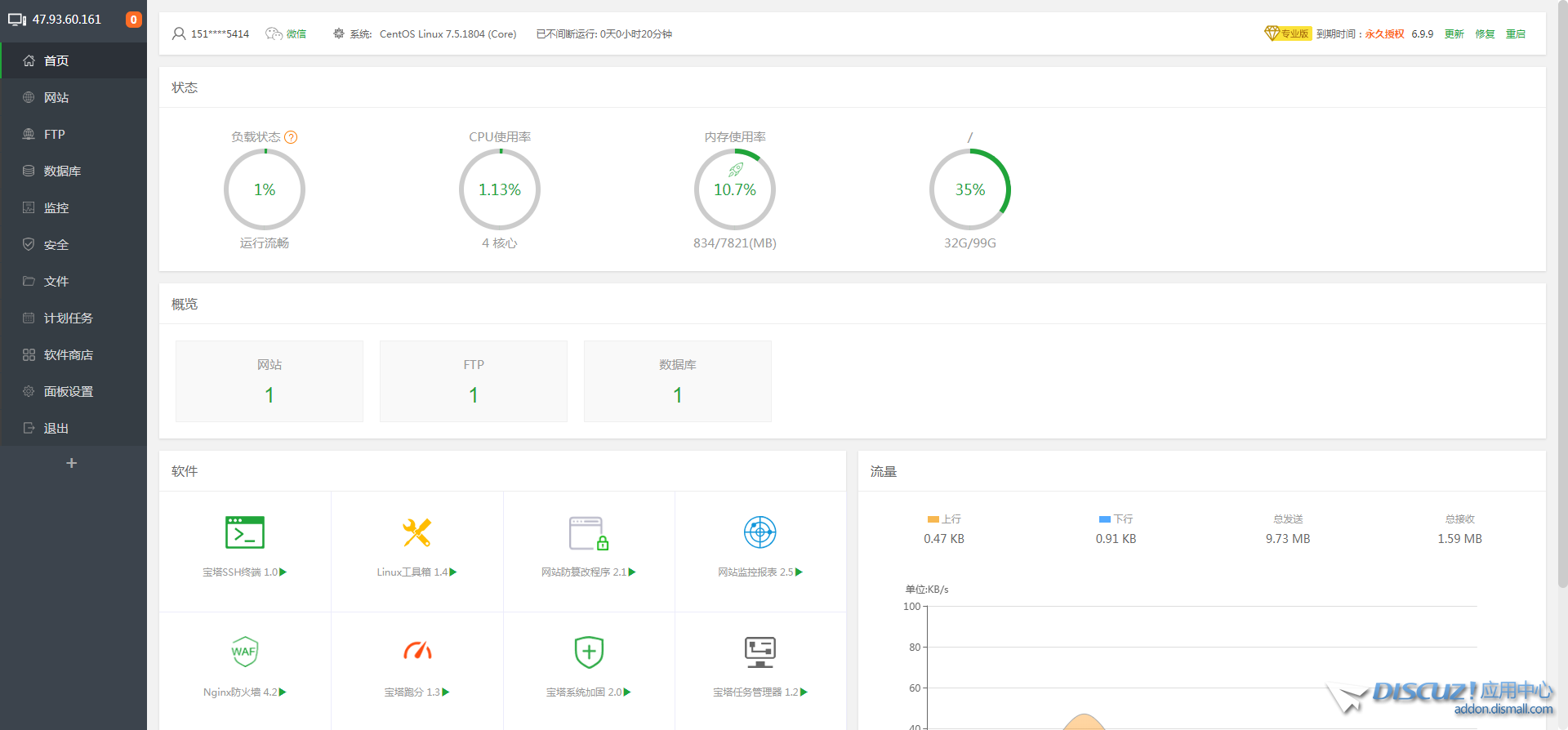Open the Linux工具箱 wrench icon

pyautogui.click(x=416, y=532)
